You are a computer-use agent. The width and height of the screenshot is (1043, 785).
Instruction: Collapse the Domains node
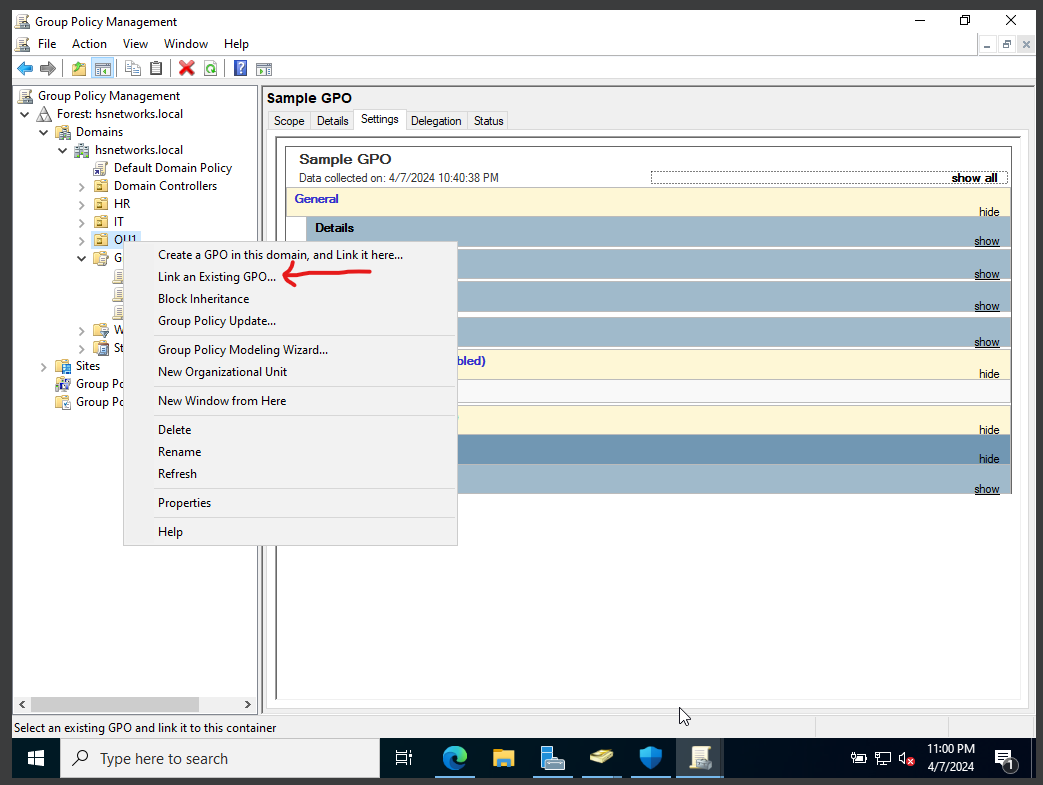(43, 131)
